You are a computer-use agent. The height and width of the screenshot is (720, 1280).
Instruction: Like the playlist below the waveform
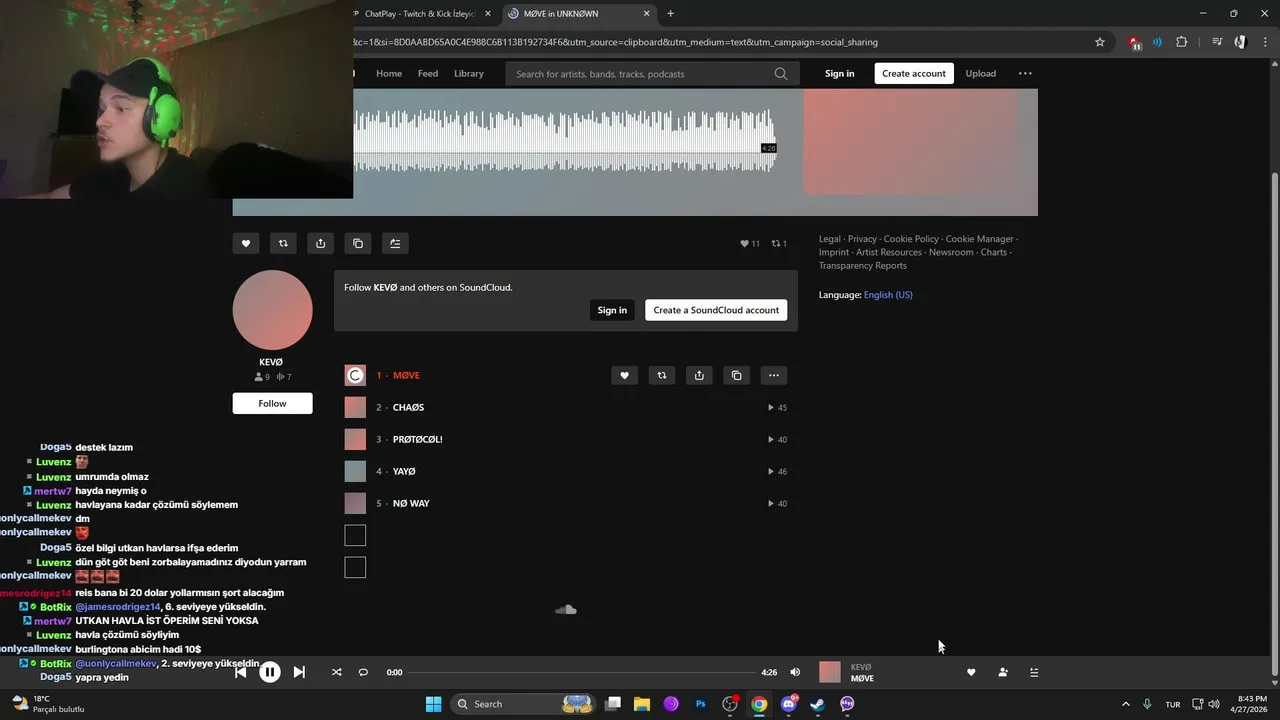click(x=245, y=243)
